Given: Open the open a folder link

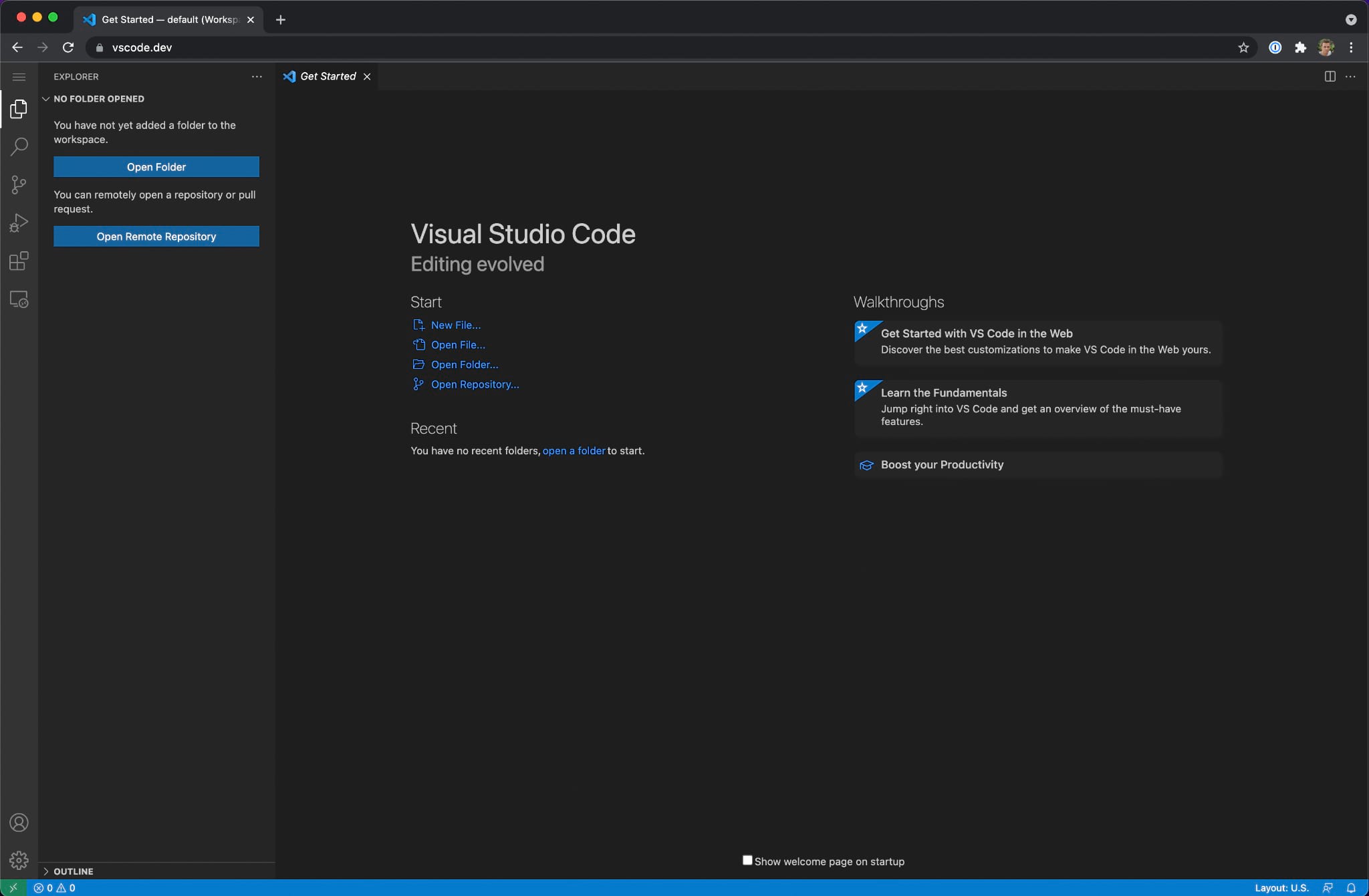Looking at the screenshot, I should click(573, 451).
